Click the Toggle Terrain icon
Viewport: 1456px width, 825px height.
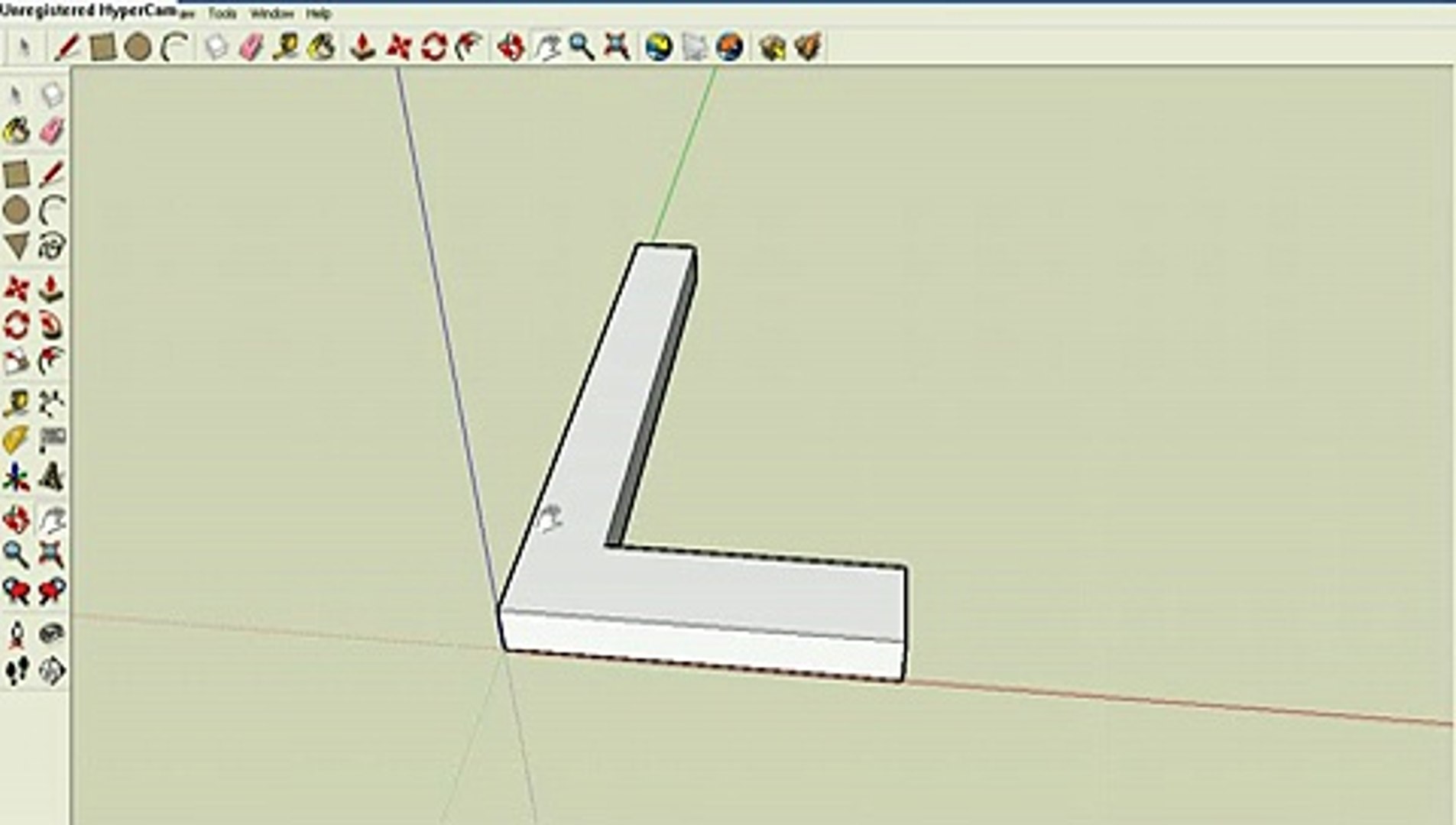click(694, 47)
